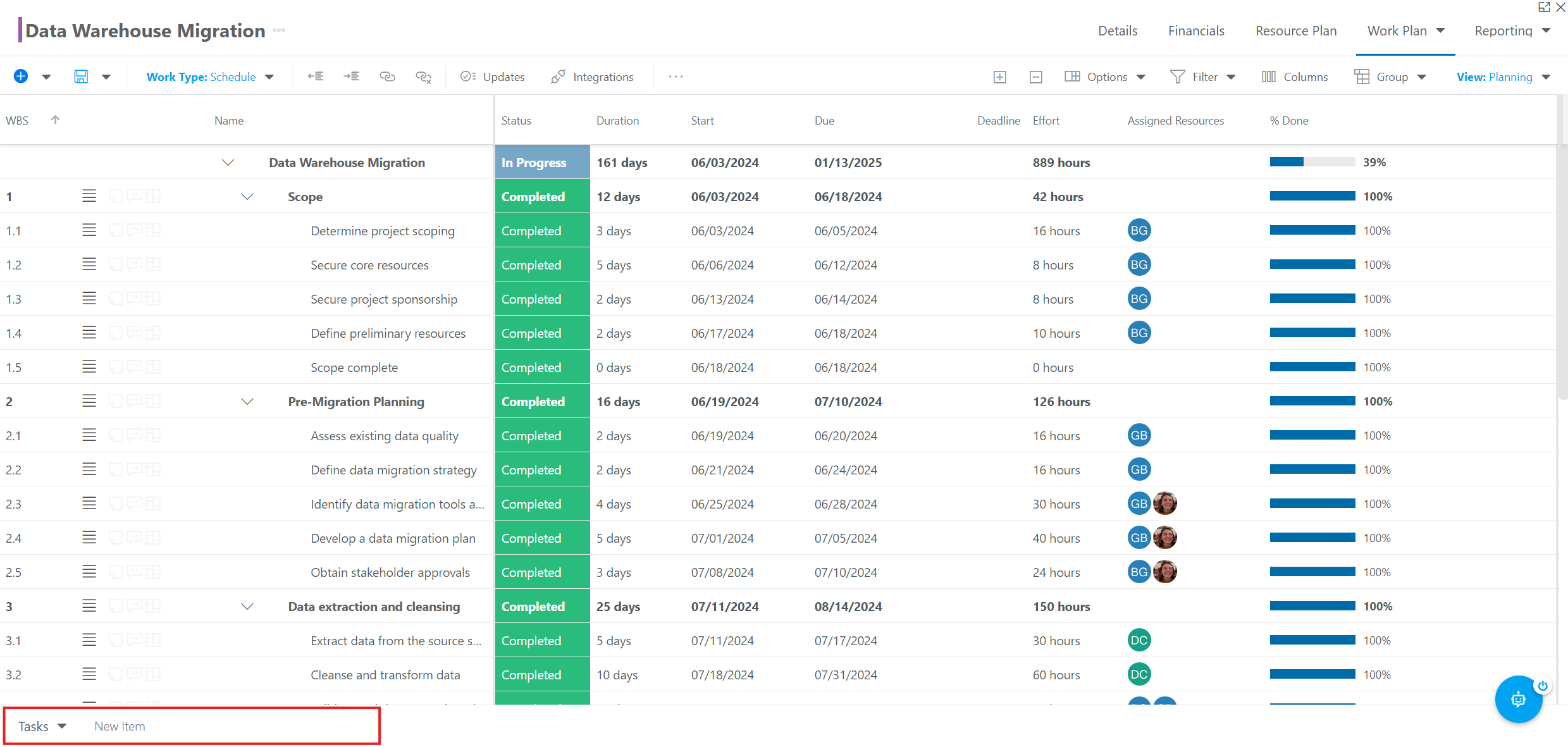Click the outdent task icon
This screenshot has height=747, width=1568.
point(316,77)
